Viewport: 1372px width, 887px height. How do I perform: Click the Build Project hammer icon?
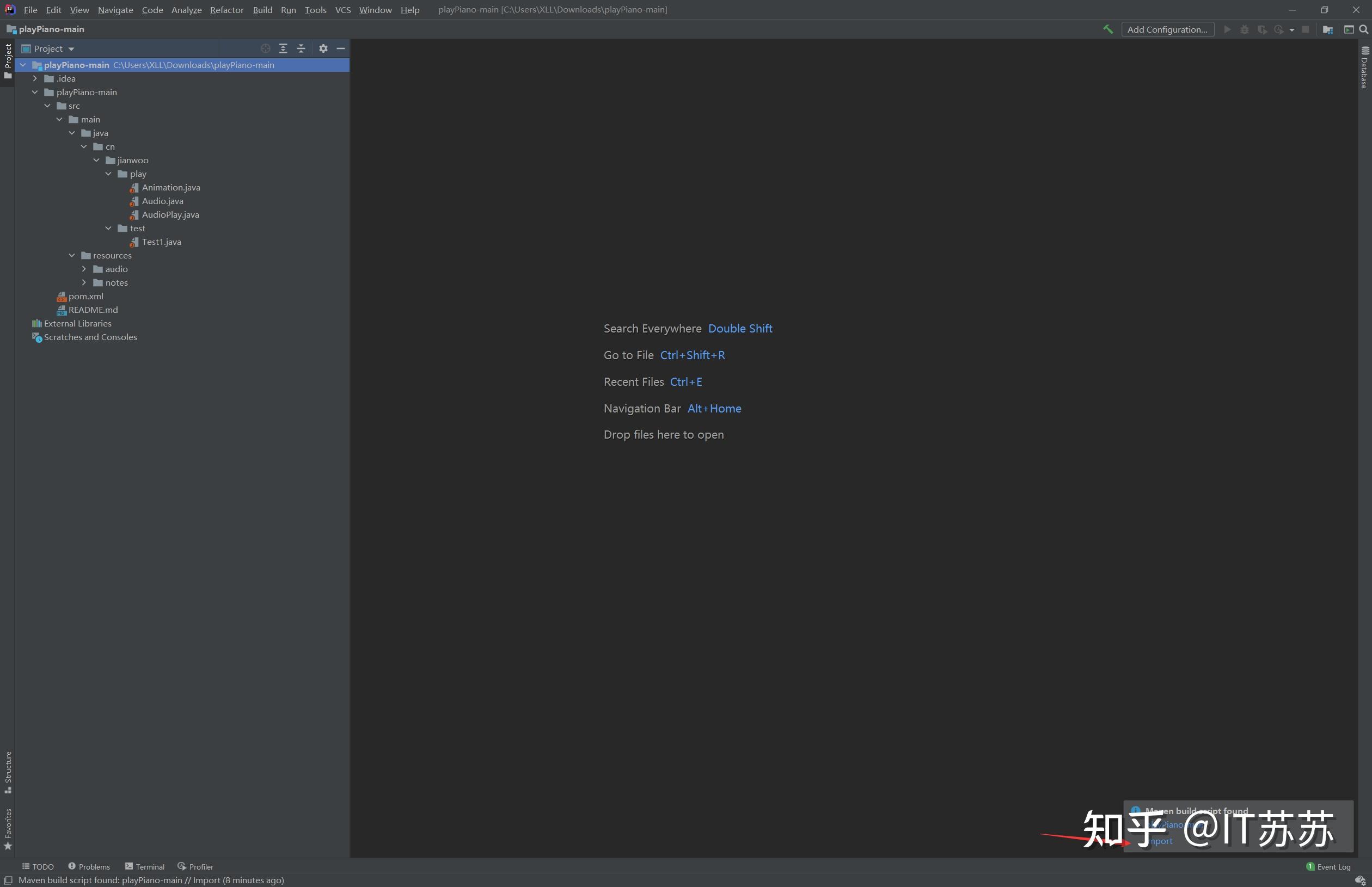1107,29
